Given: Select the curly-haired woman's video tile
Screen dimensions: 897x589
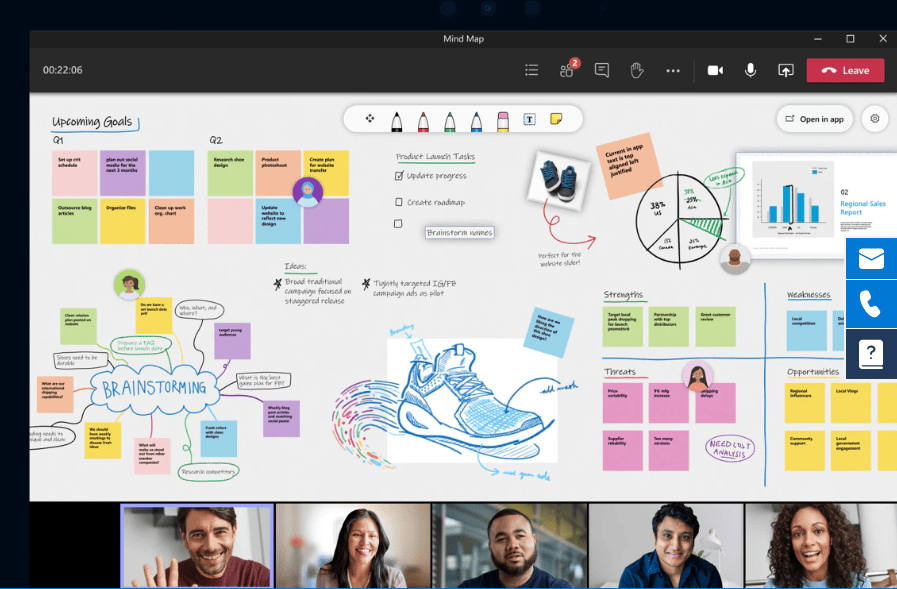Looking at the screenshot, I should 821,546.
